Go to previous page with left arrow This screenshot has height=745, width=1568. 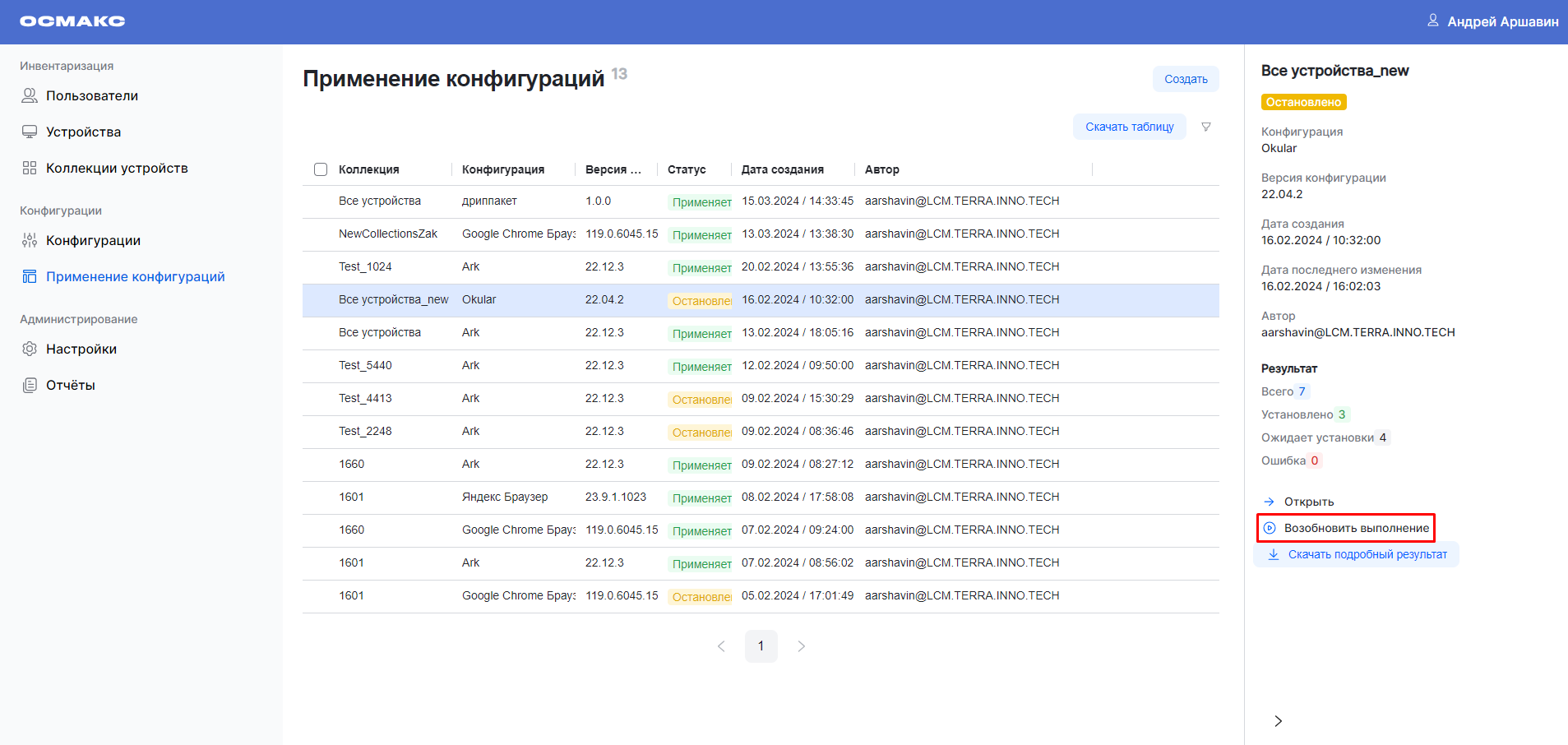click(721, 646)
